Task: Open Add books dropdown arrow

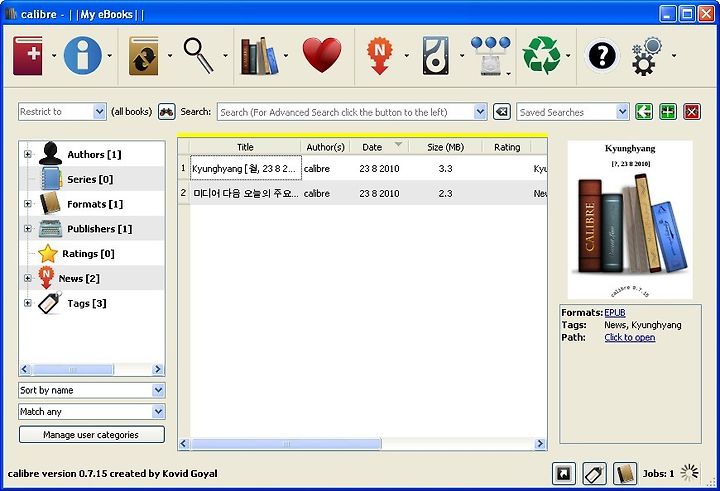Action: 54,56
